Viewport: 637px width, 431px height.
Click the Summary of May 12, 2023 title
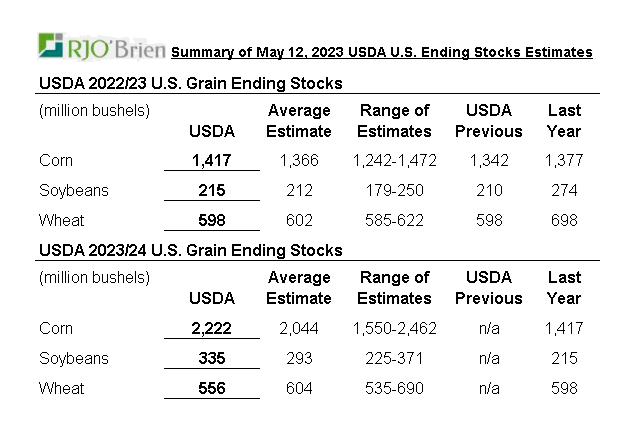(x=381, y=52)
